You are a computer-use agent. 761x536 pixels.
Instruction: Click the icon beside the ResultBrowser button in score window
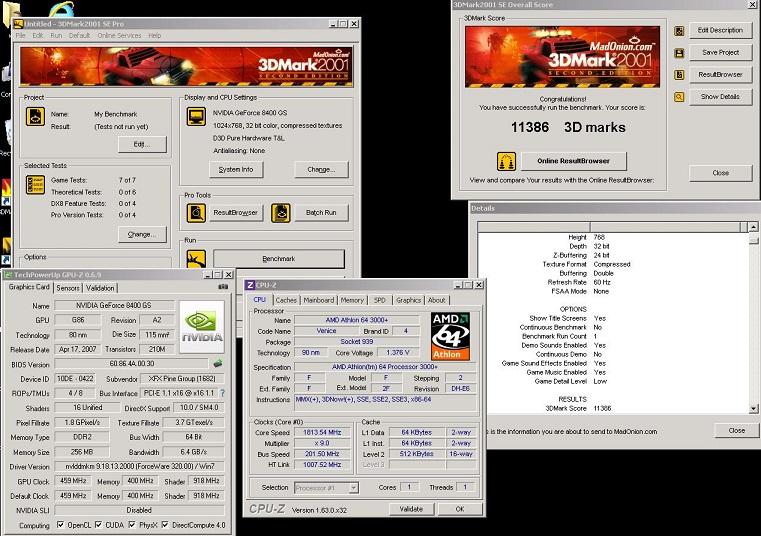[x=679, y=75]
